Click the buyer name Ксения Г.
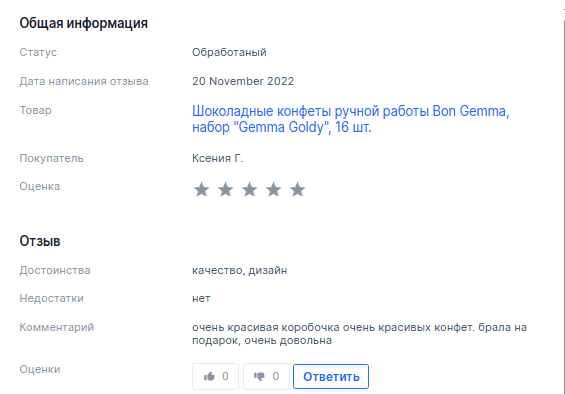Screen dimensions: 565x394 [218, 158]
